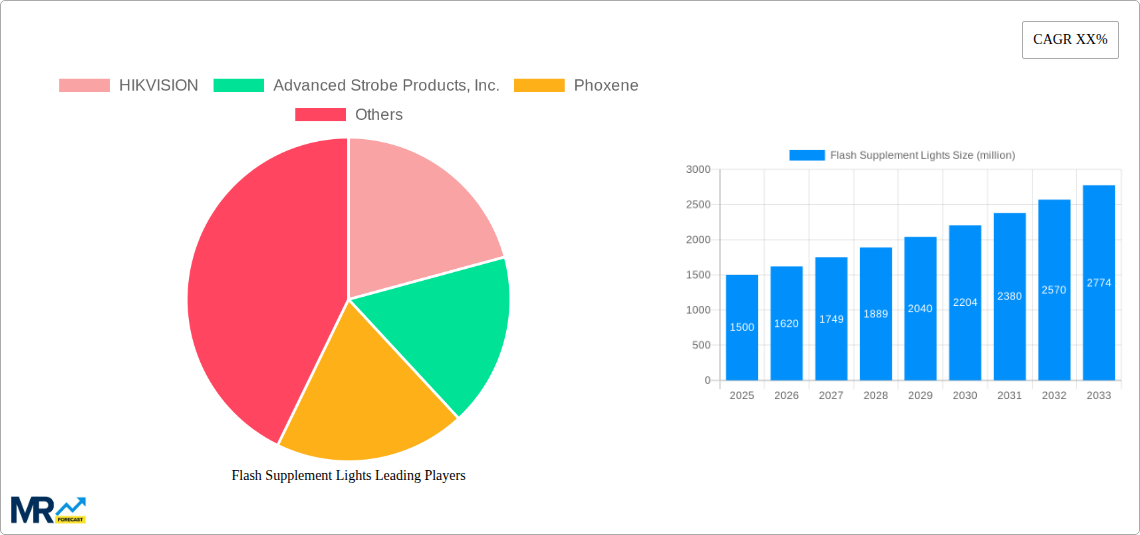Click Flash Supplement Lights Size (million) label
This screenshot has height=535, width=1140.
923,155
